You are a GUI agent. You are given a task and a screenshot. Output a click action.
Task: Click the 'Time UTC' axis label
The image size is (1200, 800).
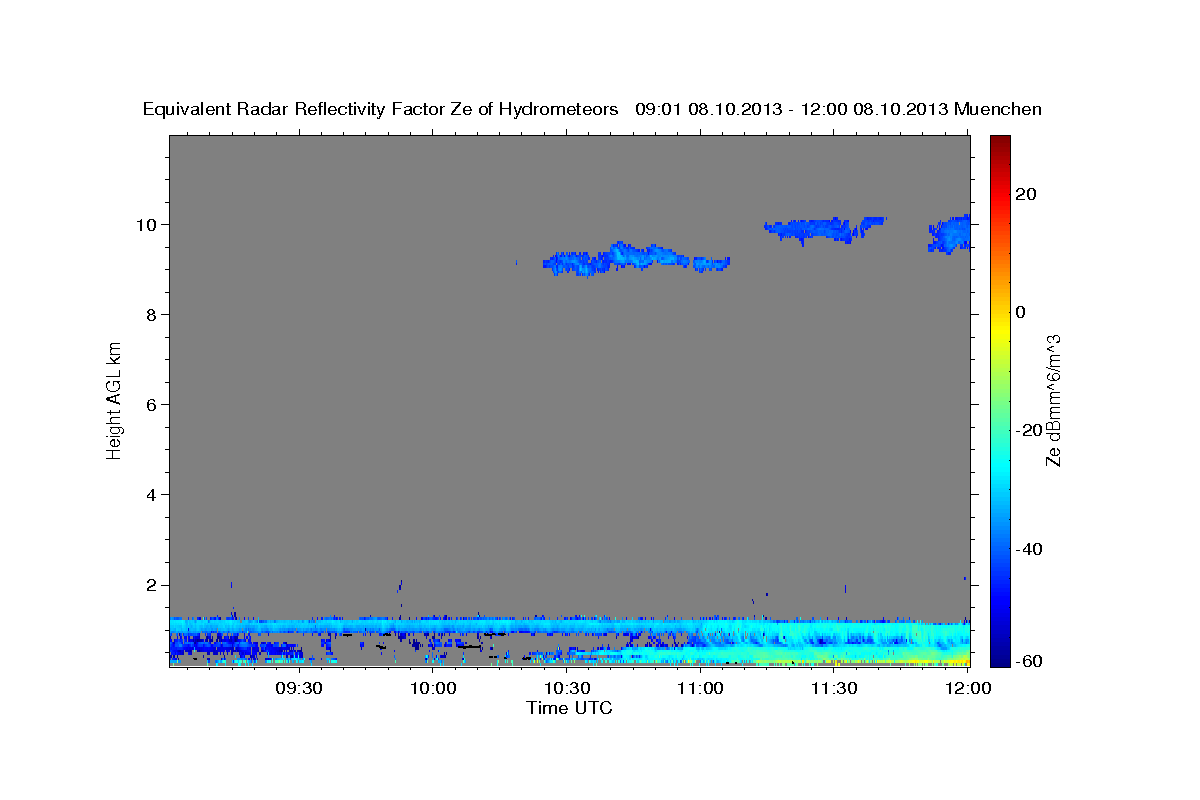pos(569,708)
